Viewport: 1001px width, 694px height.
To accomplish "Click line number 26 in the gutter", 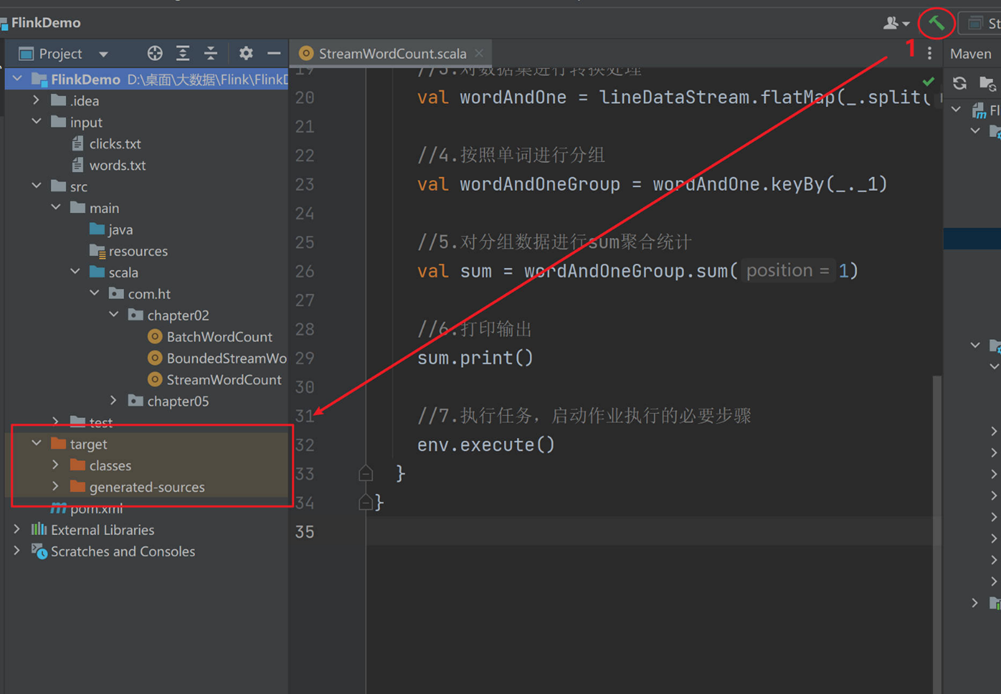I will click(304, 270).
